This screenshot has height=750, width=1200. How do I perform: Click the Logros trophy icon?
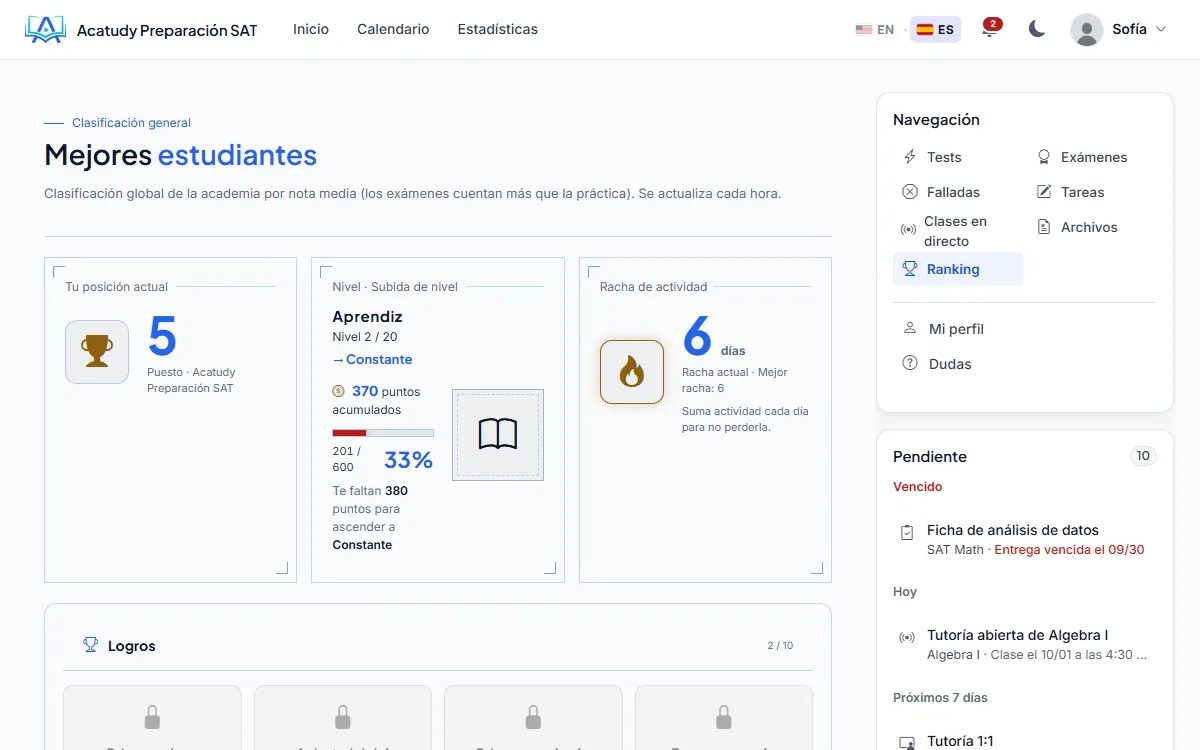click(90, 646)
